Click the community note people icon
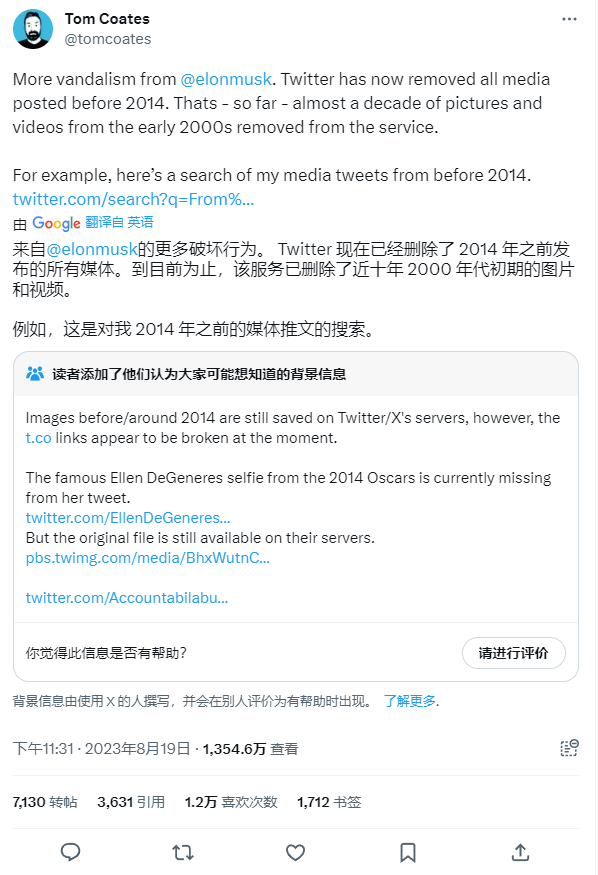This screenshot has width=598, height=875. coord(35,373)
